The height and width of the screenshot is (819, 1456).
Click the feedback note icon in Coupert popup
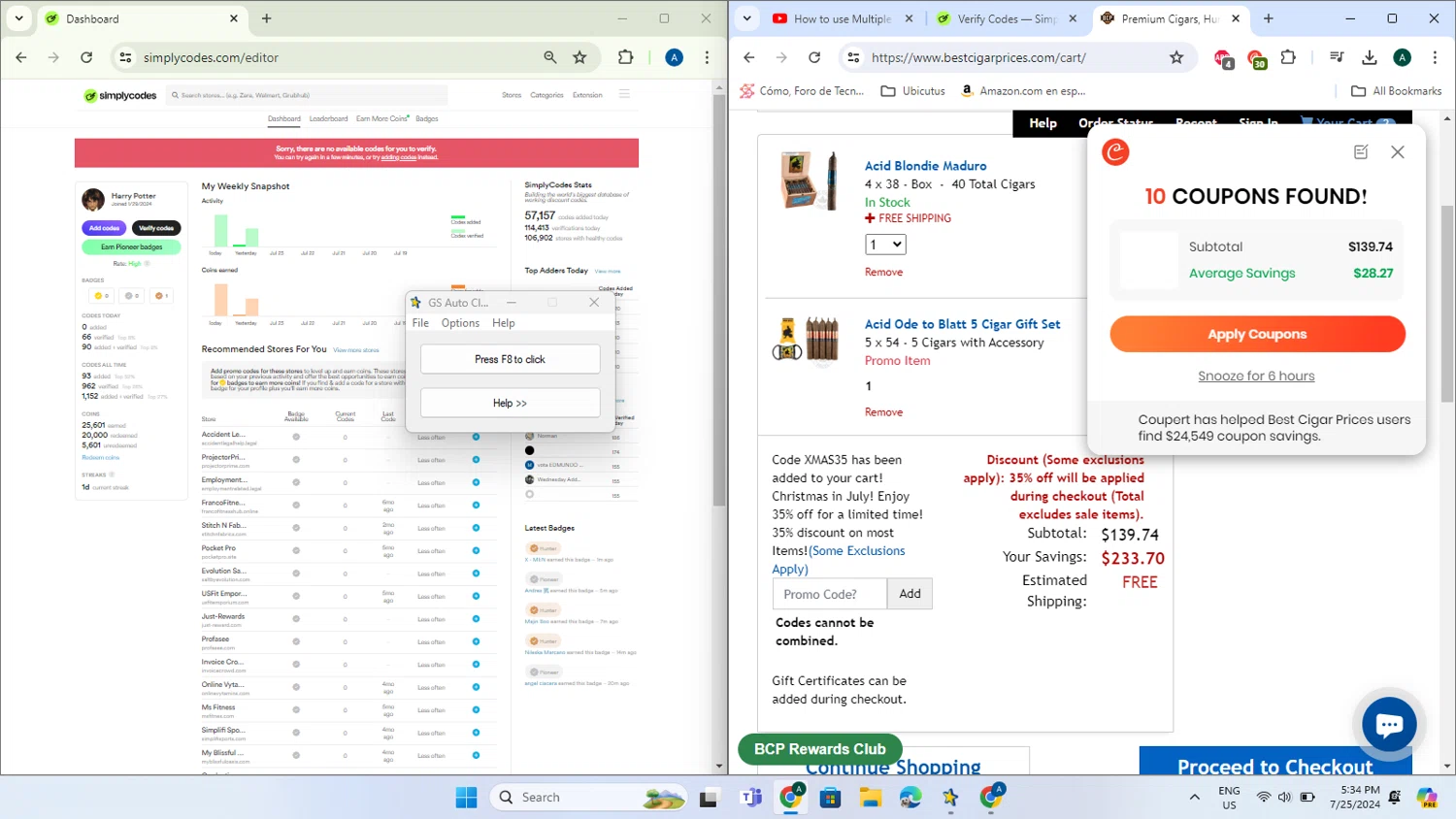pos(1361,152)
